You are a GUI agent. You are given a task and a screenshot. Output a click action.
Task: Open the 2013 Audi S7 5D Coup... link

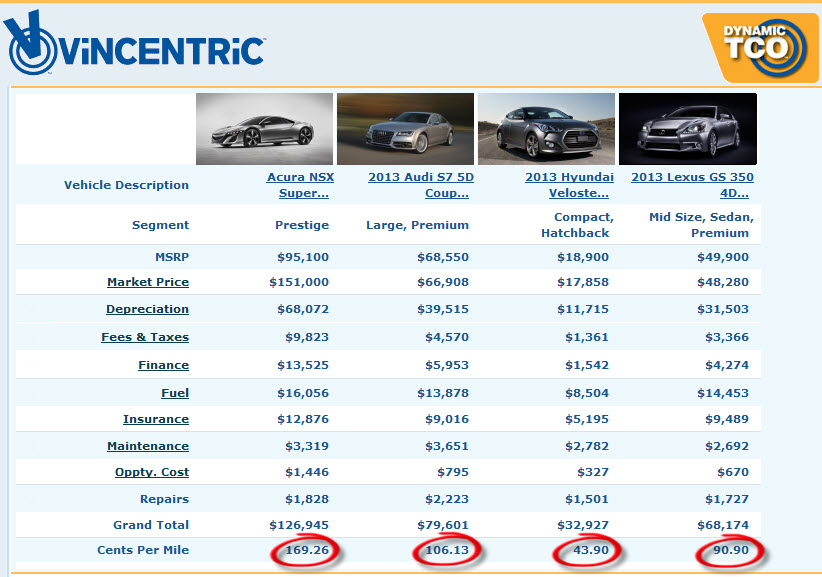[x=421, y=185]
